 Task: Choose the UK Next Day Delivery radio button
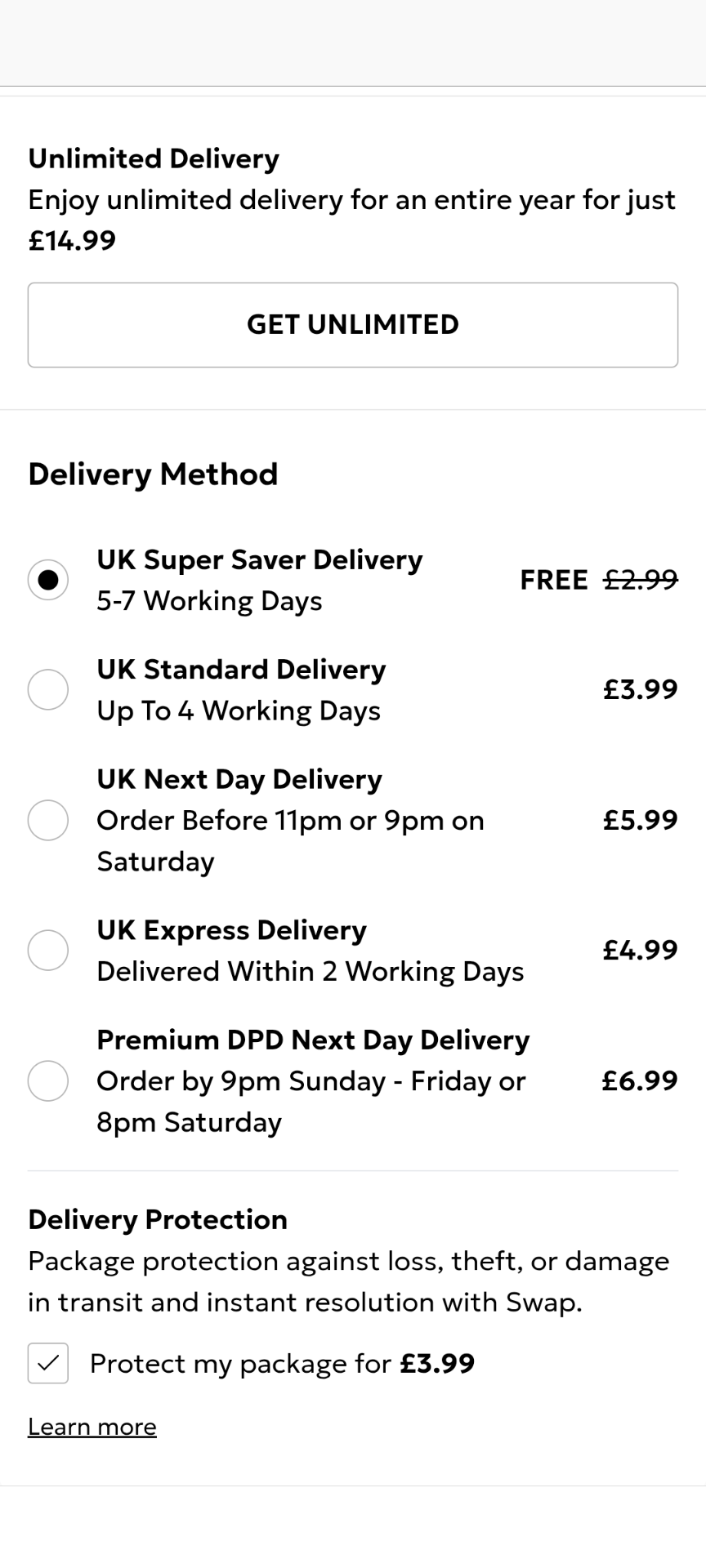pos(48,820)
